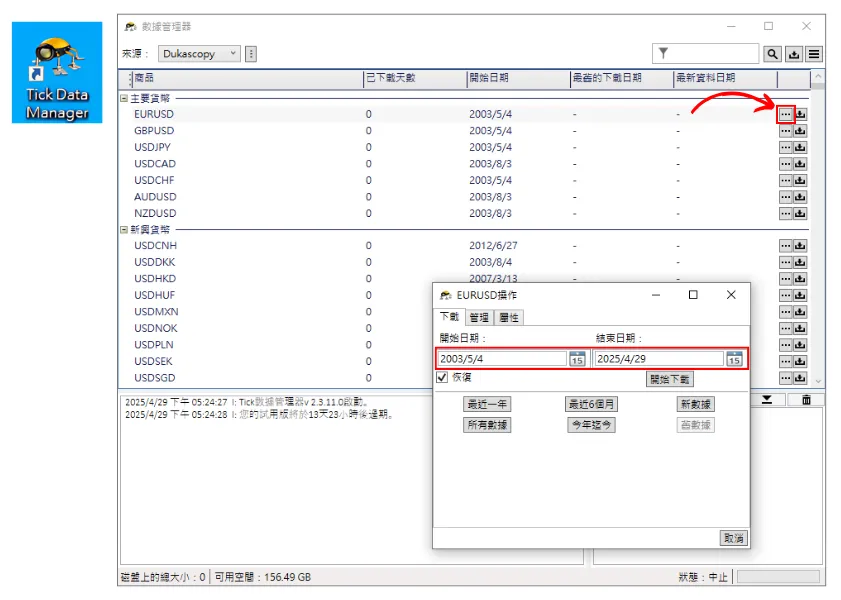Image resolution: width=841 pixels, height=600 pixels.
Task: Toggle the 恢復 checkbox in the EURUSD dialog
Action: point(442,378)
